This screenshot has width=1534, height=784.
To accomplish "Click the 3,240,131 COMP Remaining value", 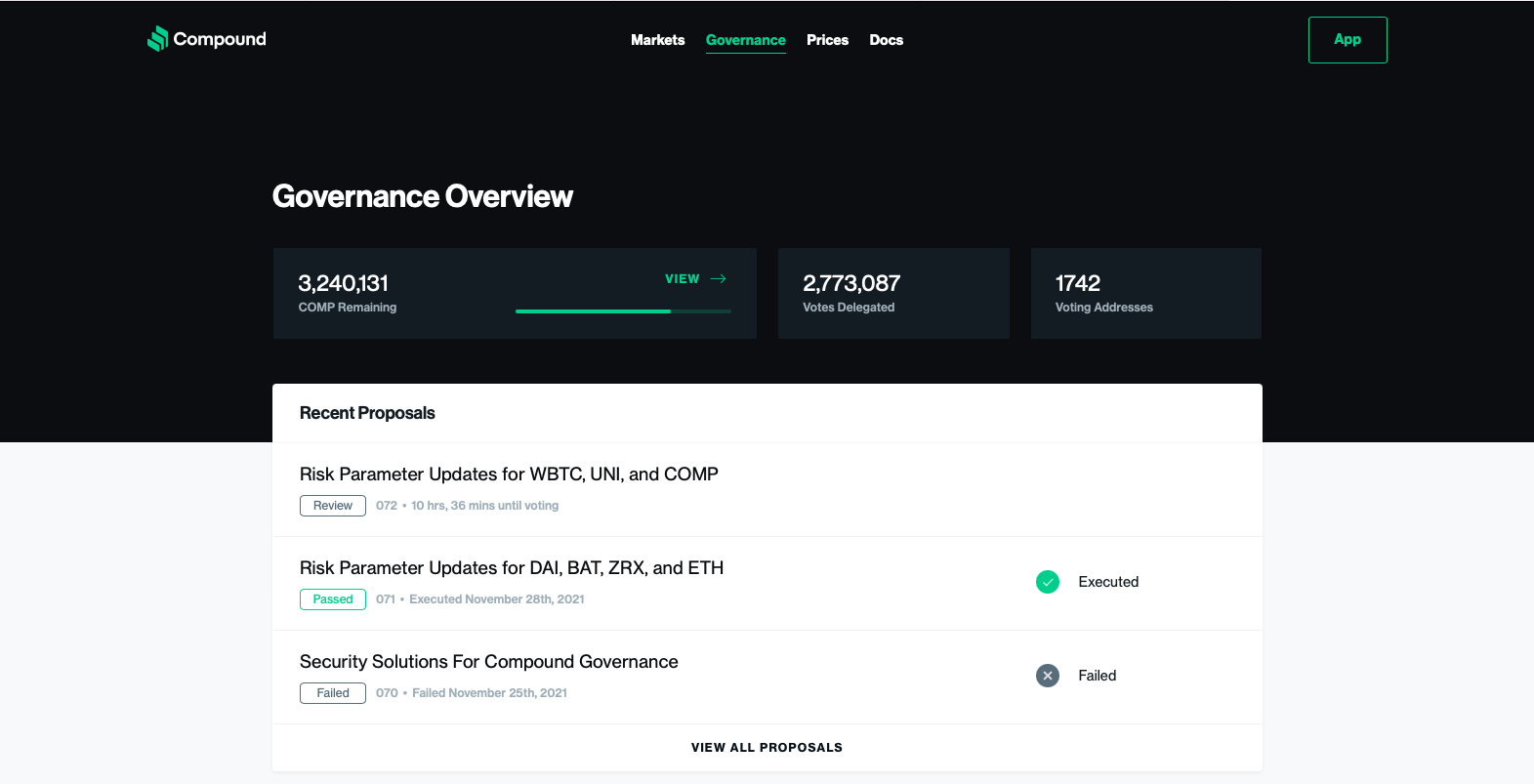I will [343, 283].
